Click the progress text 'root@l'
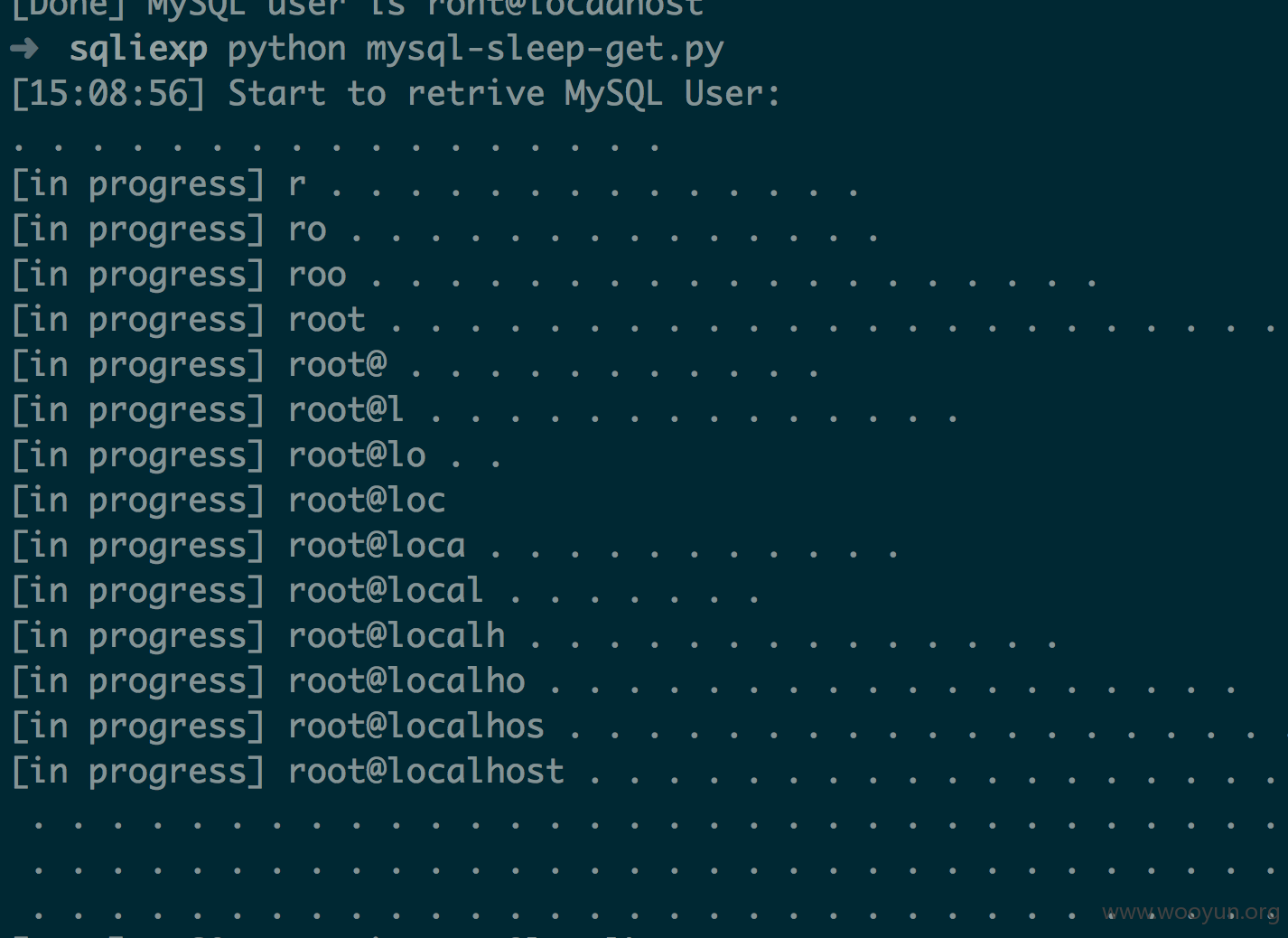This screenshot has width=1288, height=938. coord(347,410)
